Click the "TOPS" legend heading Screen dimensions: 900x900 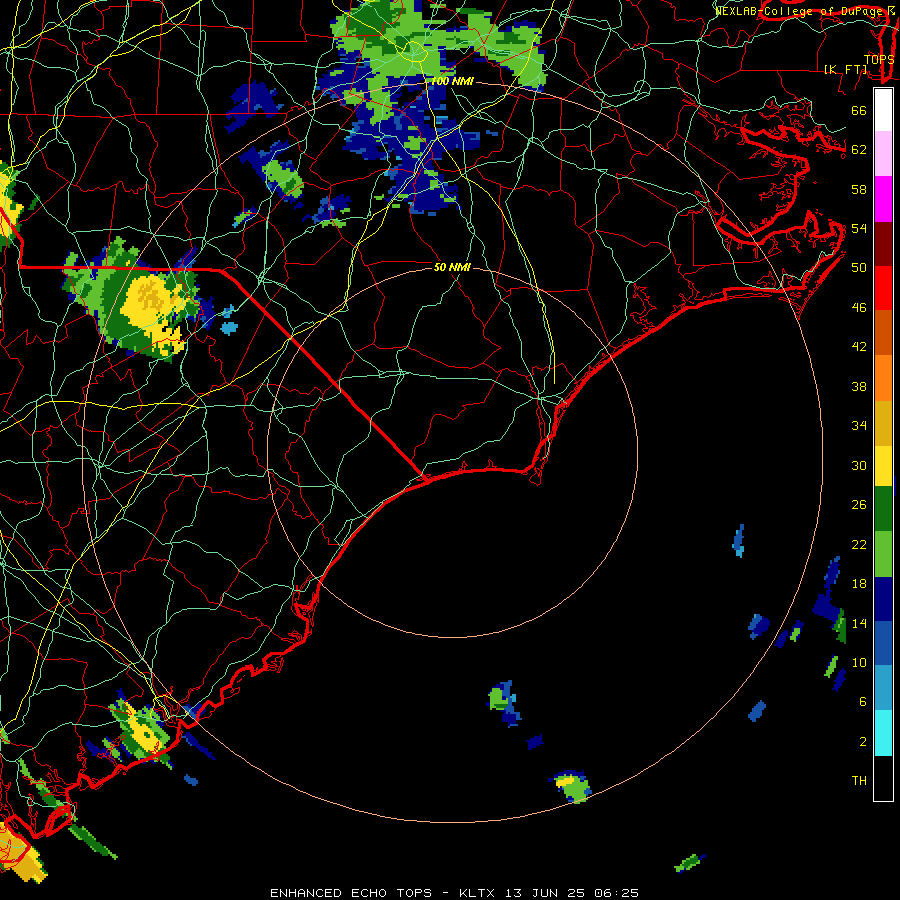point(879,59)
